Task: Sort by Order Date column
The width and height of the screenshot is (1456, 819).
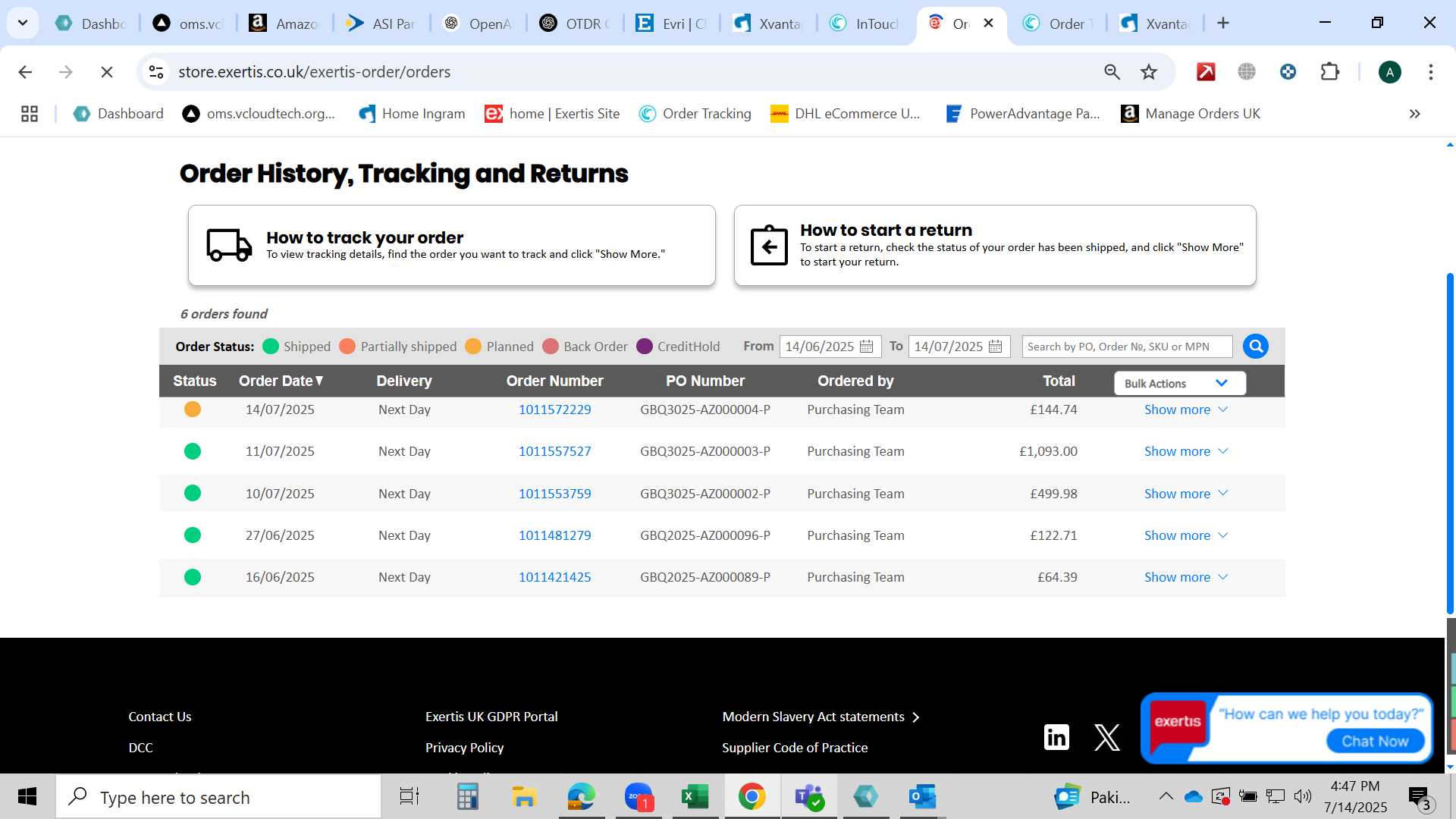Action: tap(281, 381)
